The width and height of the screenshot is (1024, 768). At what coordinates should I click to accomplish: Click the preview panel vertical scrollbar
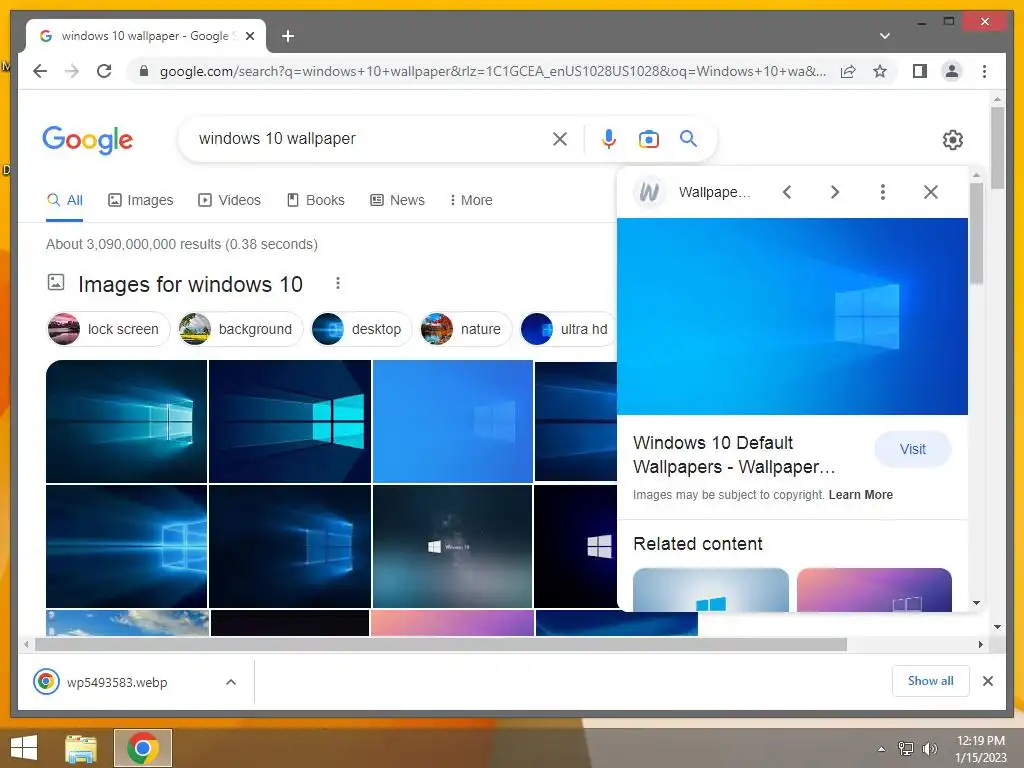click(976, 233)
